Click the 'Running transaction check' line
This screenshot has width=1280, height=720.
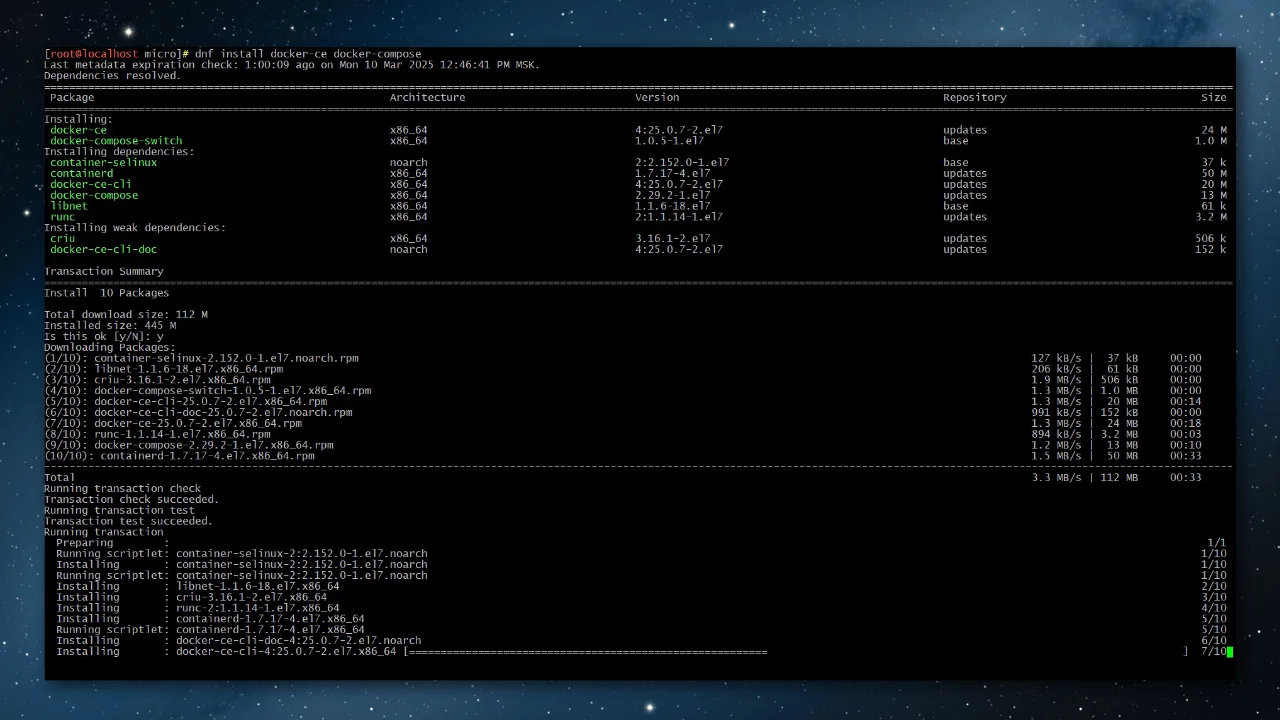point(123,489)
